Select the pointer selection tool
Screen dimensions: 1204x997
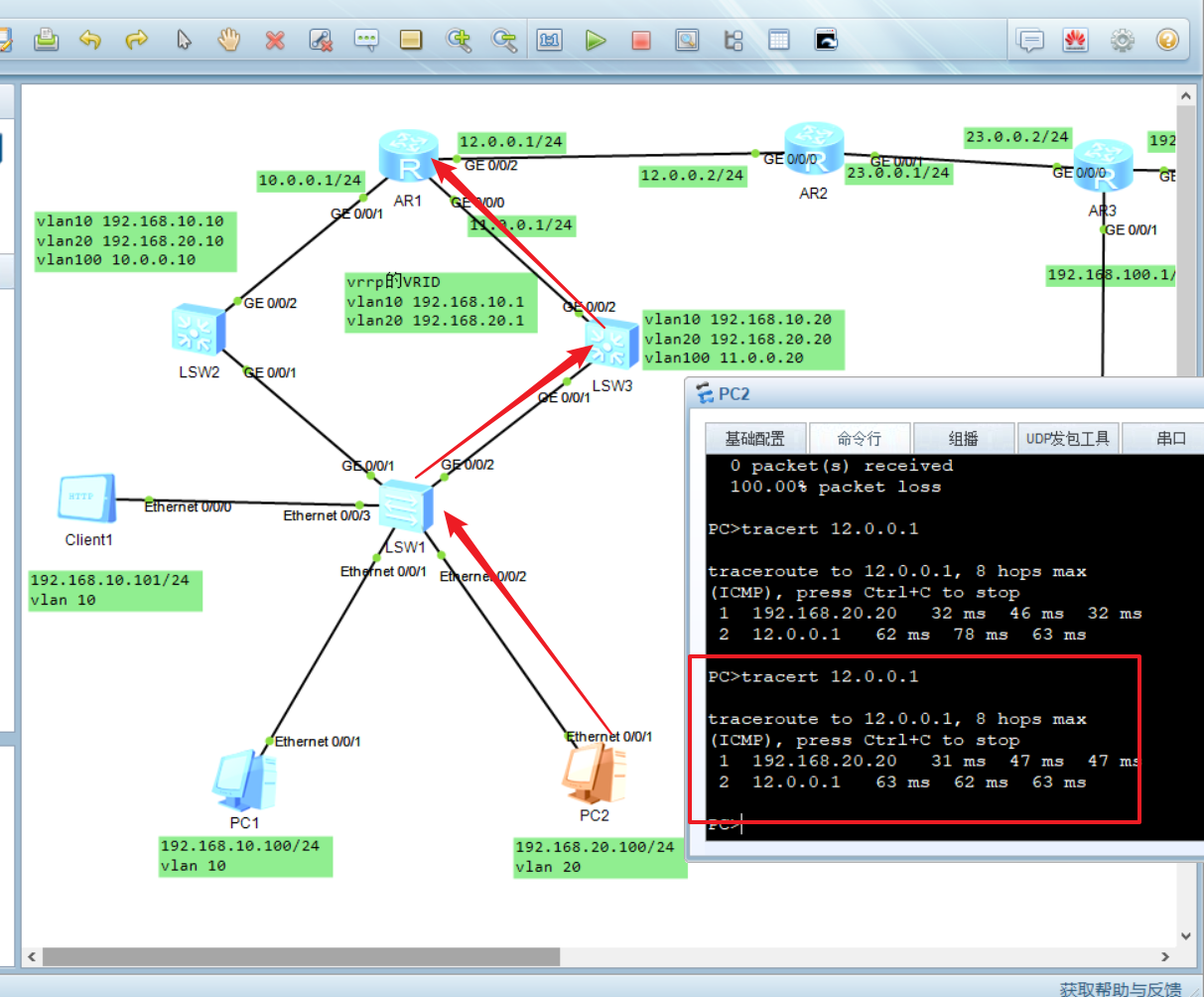184,40
